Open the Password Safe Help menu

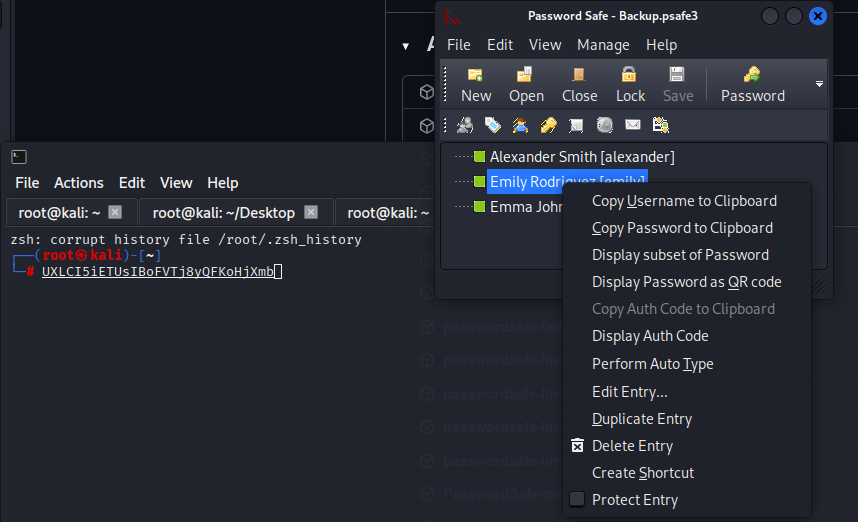[x=662, y=45]
